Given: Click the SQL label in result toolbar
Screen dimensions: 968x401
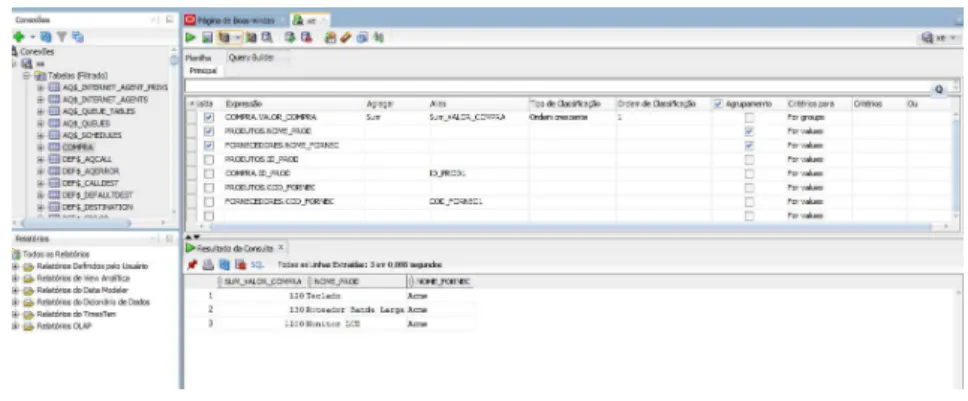Looking at the screenshot, I should click(257, 264).
